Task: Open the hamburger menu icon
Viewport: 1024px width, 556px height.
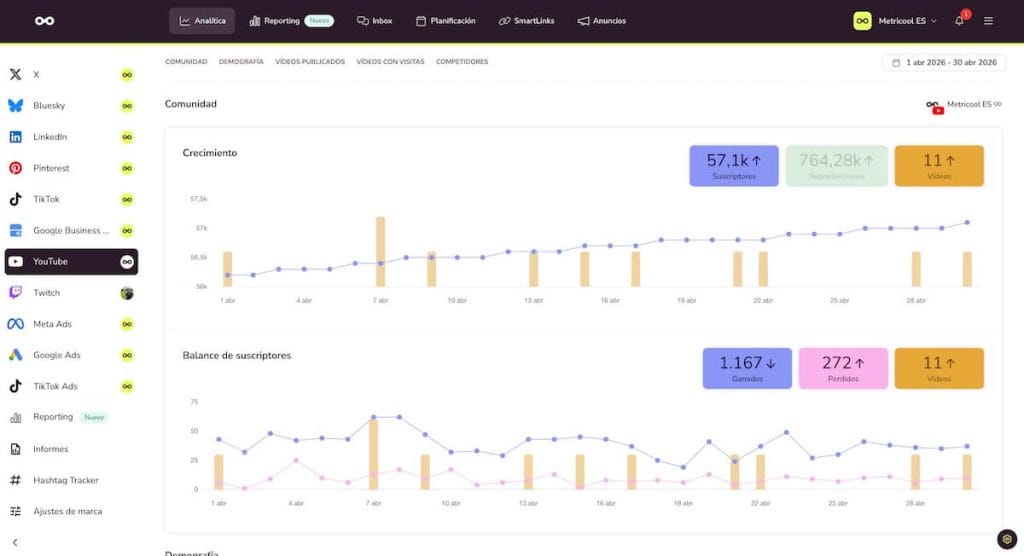Action: (x=988, y=21)
